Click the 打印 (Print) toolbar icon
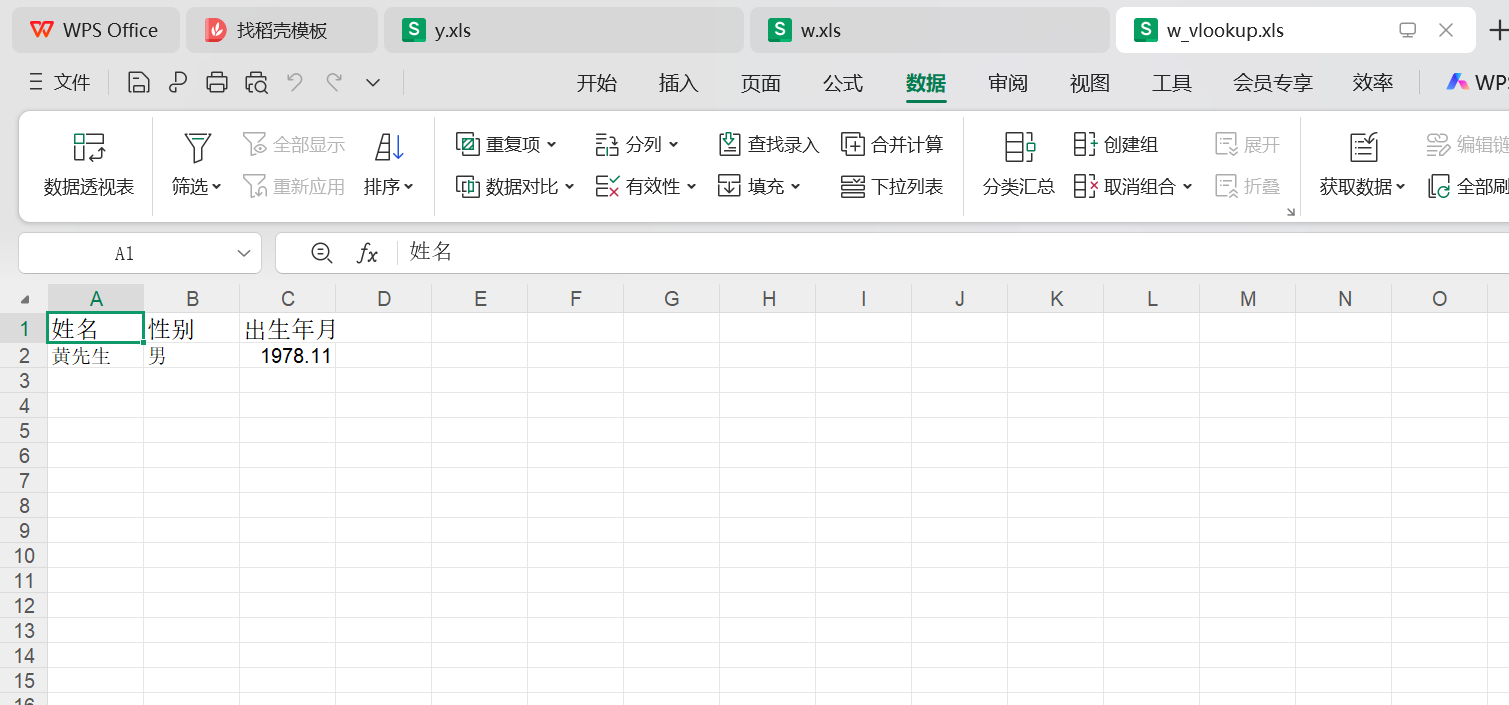Screen dimensions: 1509x705 [217, 82]
